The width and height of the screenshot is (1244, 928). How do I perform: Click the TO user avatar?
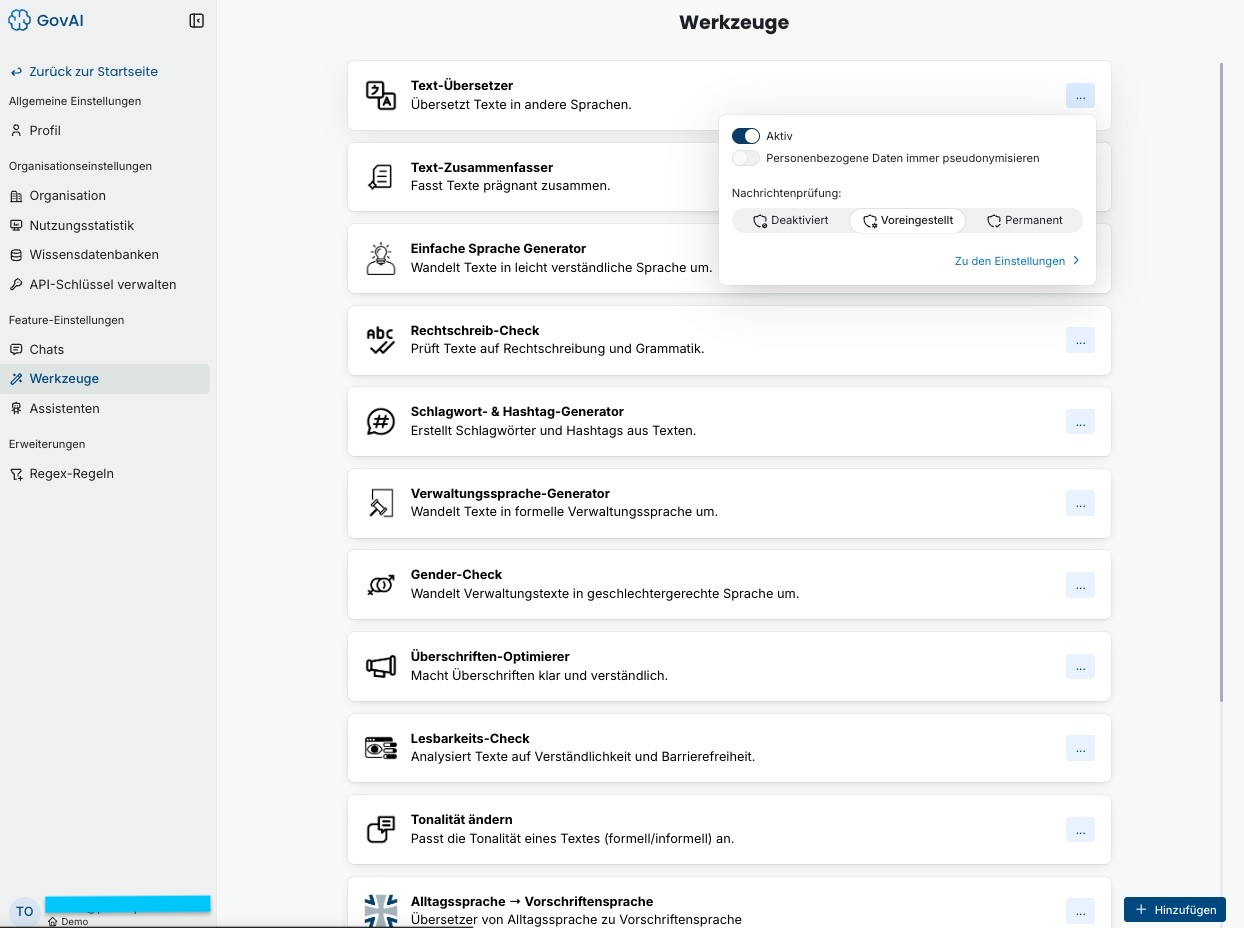coord(25,911)
